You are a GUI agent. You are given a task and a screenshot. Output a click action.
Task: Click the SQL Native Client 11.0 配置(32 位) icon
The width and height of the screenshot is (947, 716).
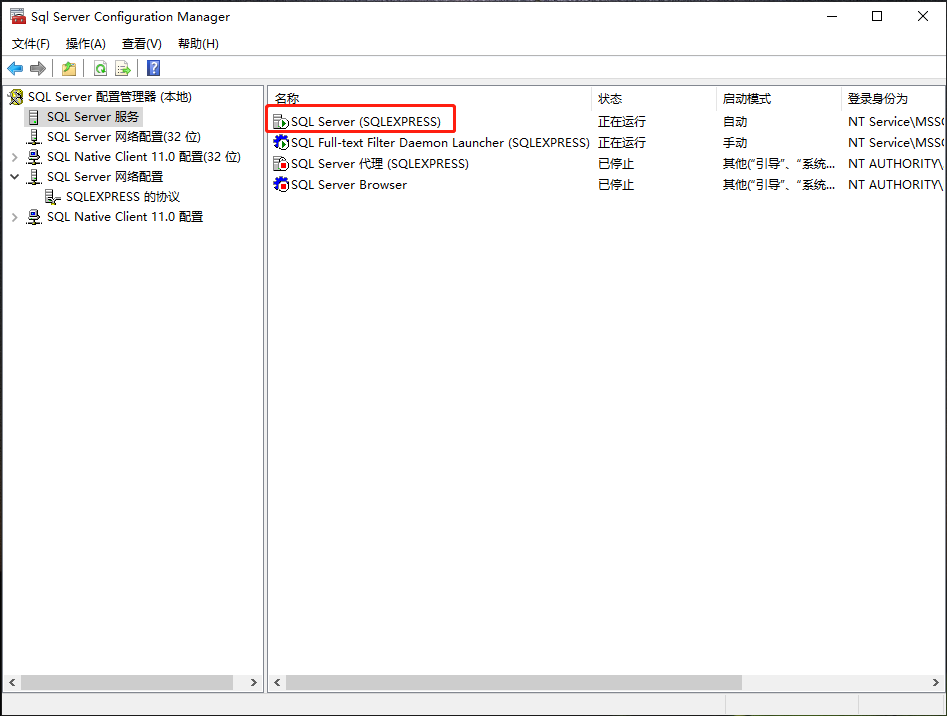click(34, 157)
